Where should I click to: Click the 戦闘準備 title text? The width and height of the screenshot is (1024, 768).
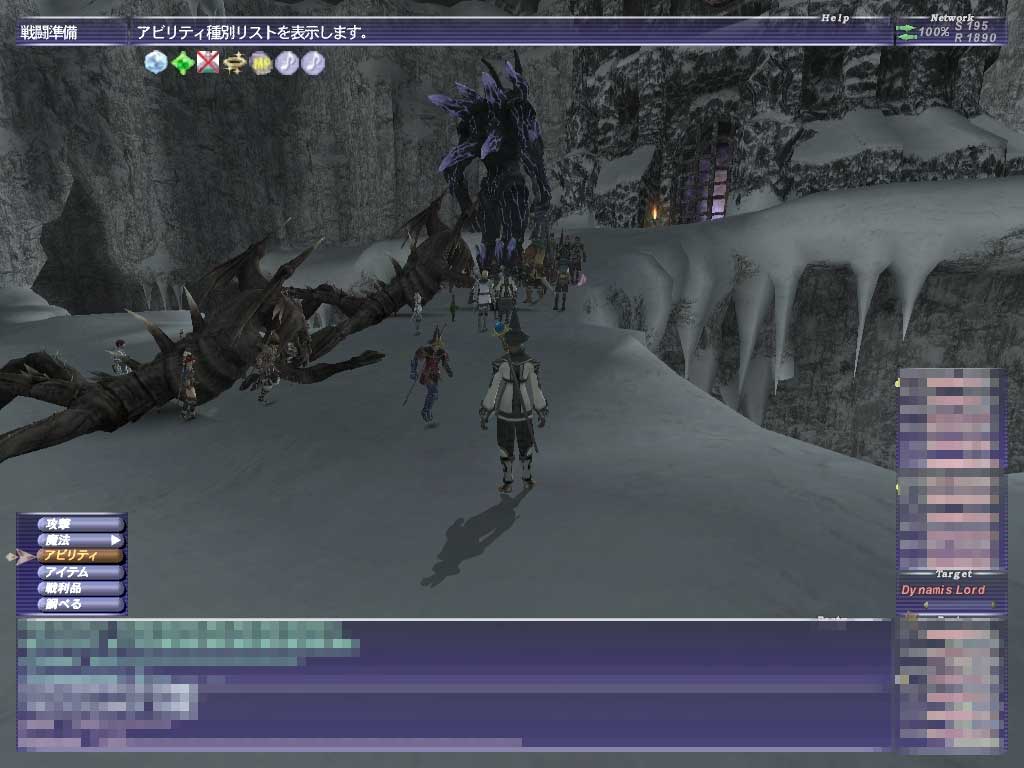[49, 33]
